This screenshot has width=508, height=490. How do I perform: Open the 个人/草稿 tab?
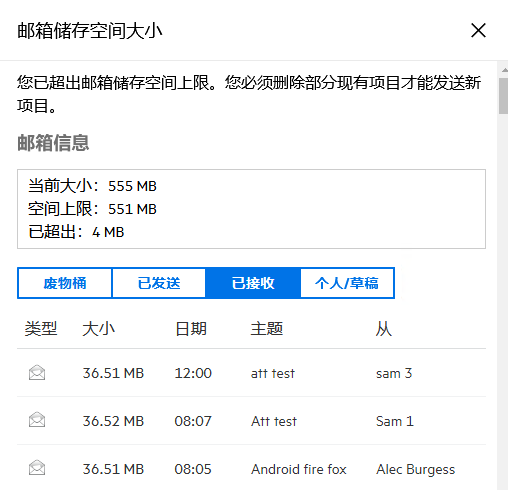pyautogui.click(x=347, y=283)
